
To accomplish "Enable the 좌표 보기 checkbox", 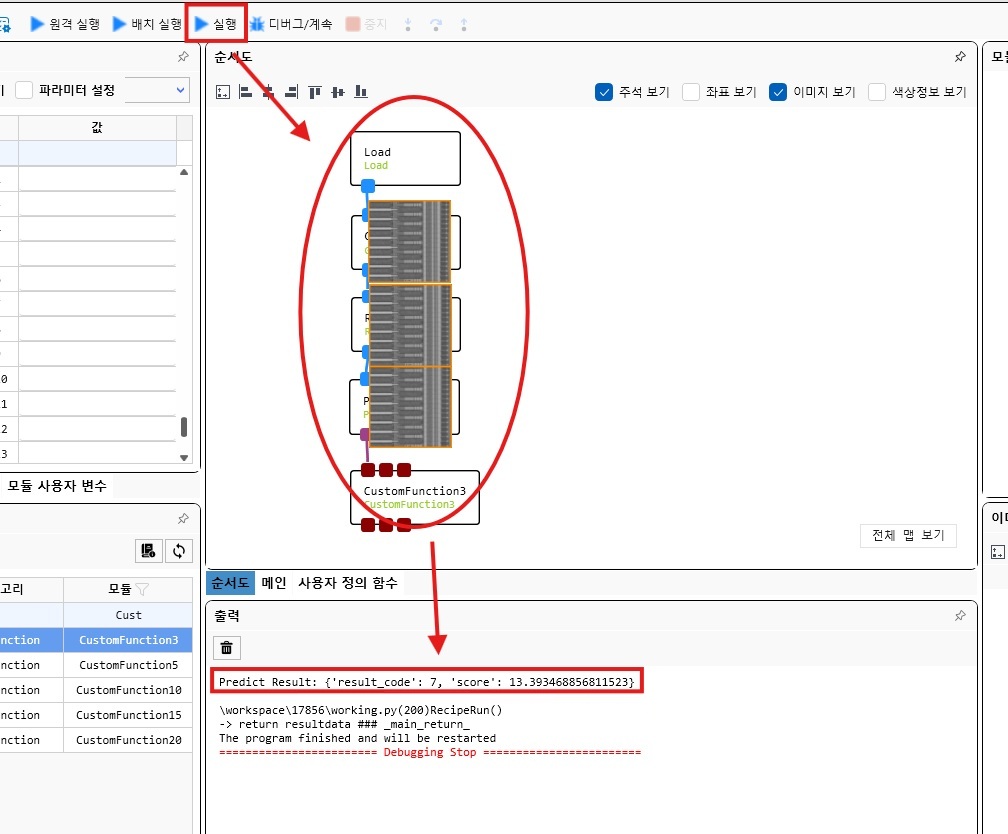I will (x=691, y=92).
